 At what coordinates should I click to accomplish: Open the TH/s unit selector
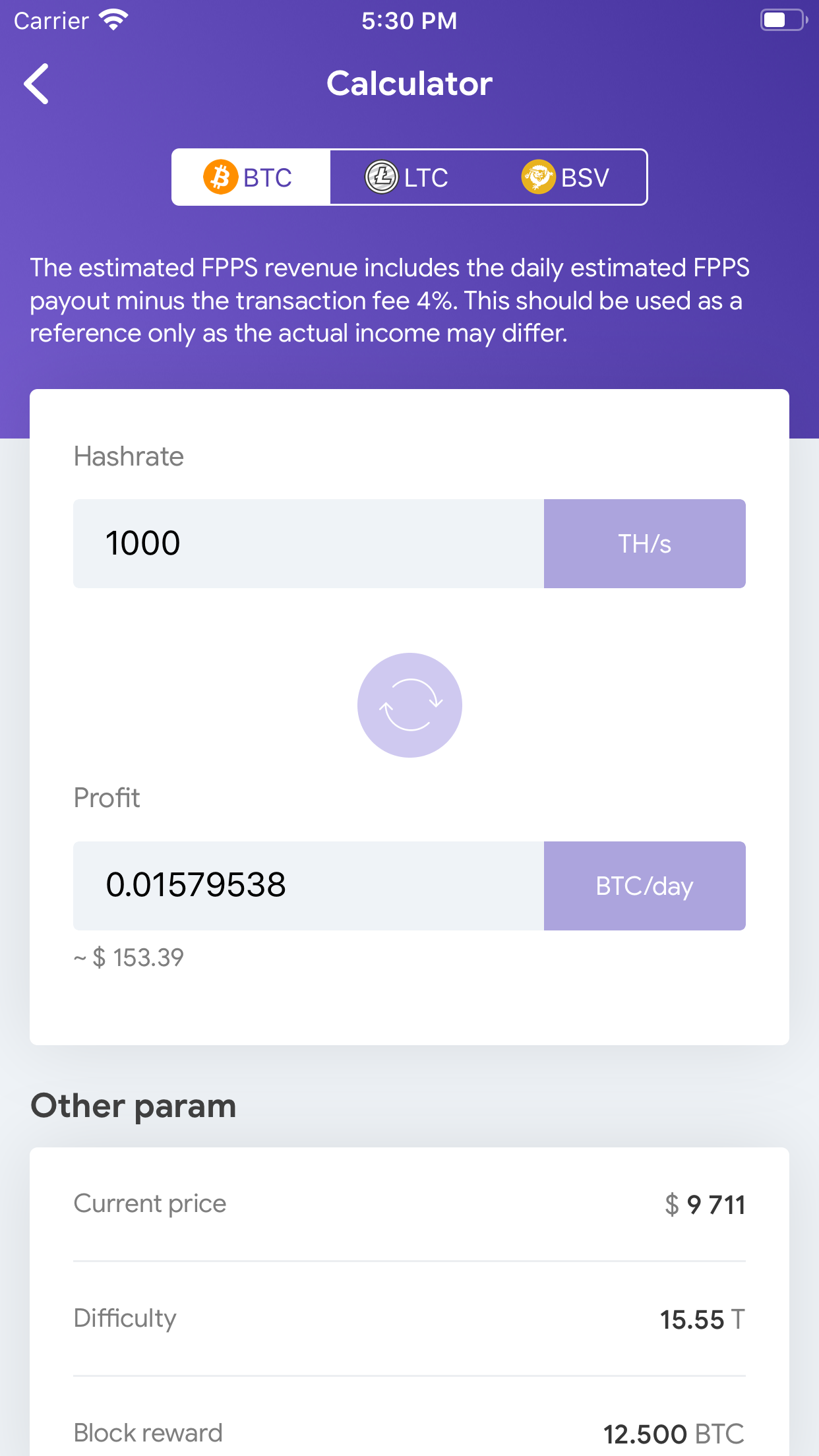[644, 543]
